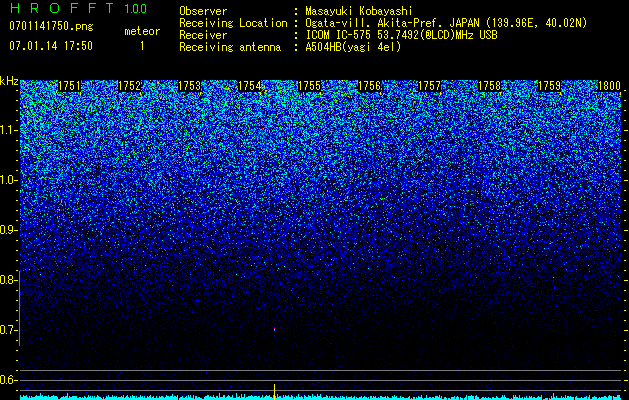
Task: Click the 1753 time marker
Action: coord(189,86)
